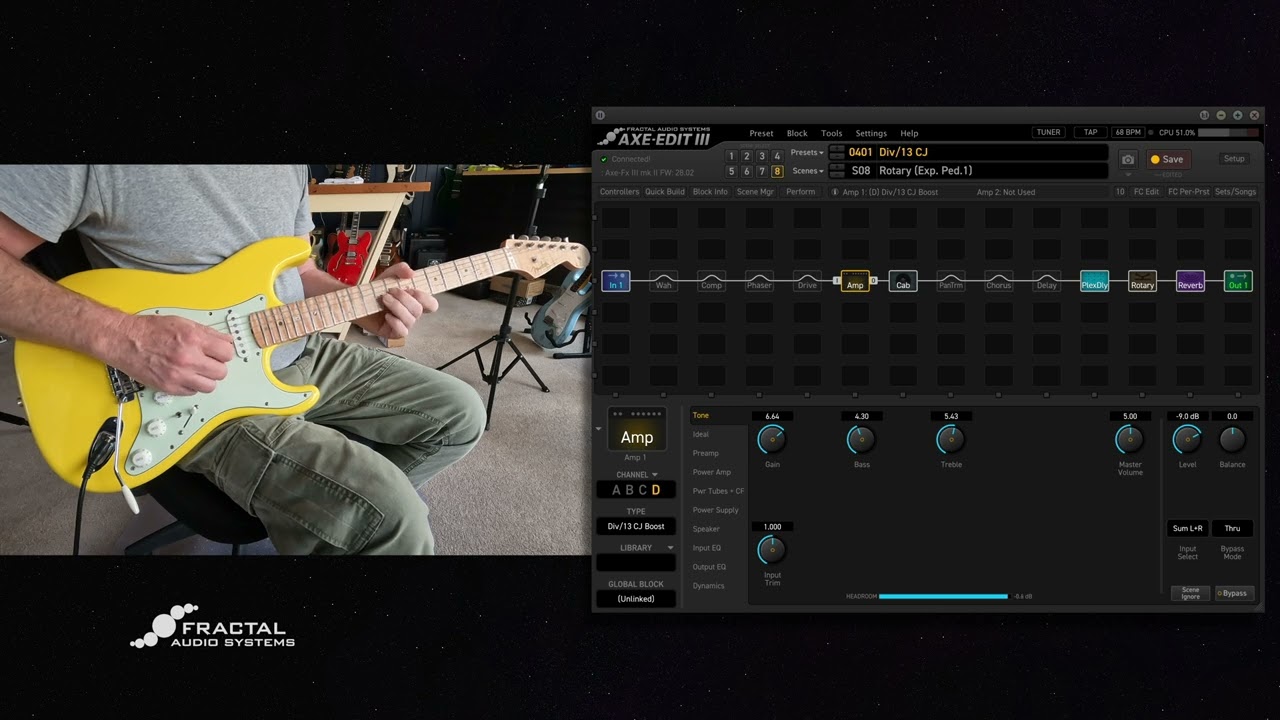
Task: Open Bypass Mode Thru dropdown
Action: click(x=1232, y=528)
